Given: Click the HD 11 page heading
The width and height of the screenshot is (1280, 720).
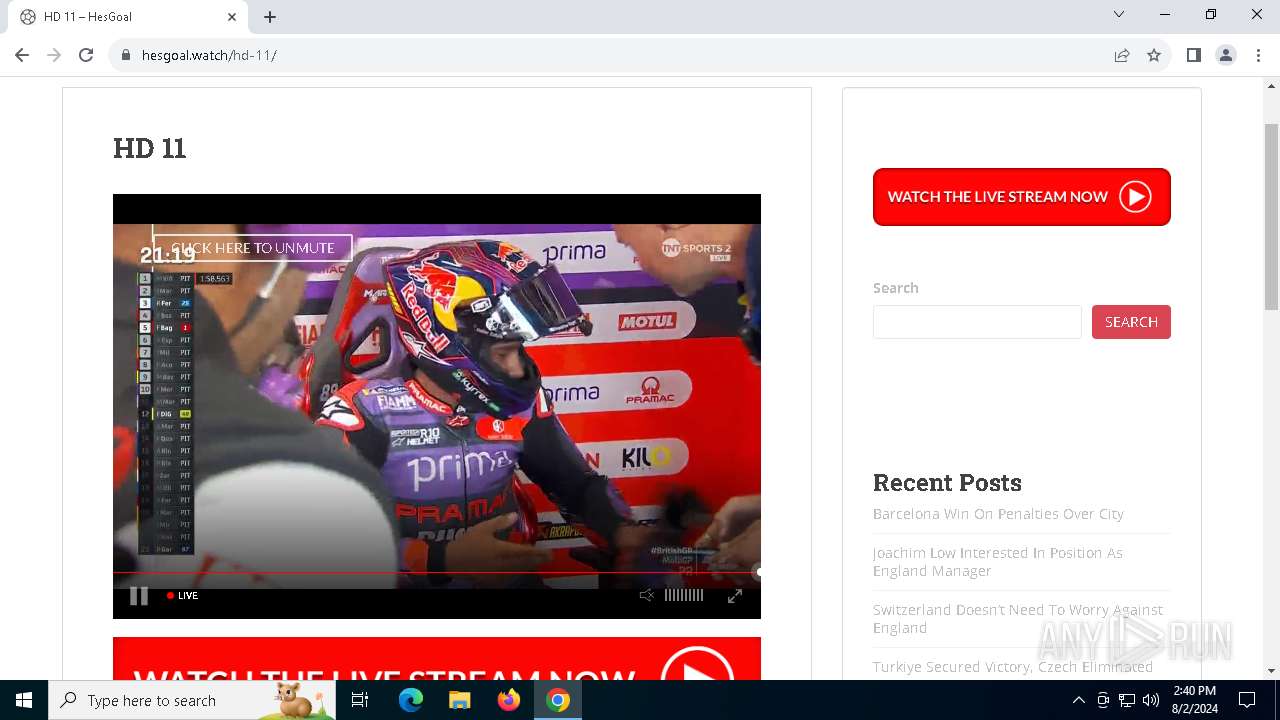Looking at the screenshot, I should pos(150,148).
